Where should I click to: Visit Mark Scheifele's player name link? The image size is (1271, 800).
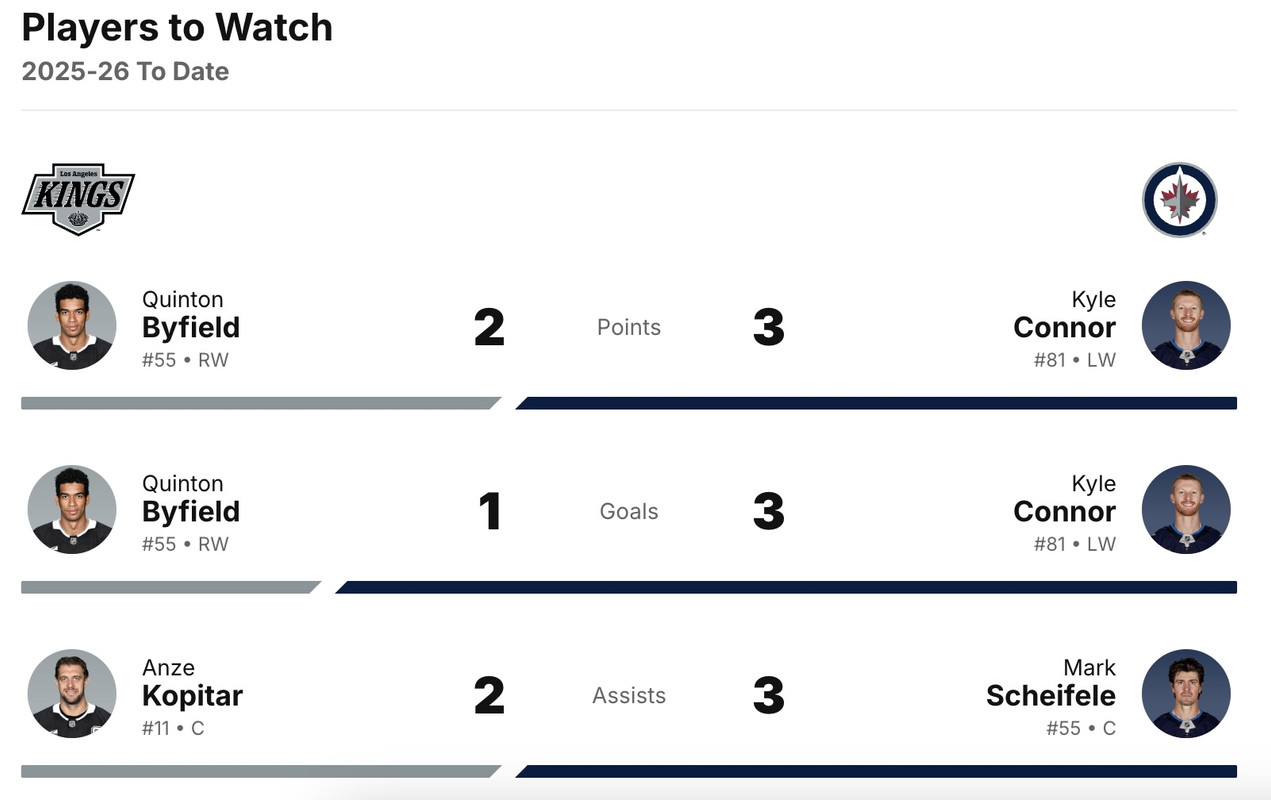coord(1050,694)
